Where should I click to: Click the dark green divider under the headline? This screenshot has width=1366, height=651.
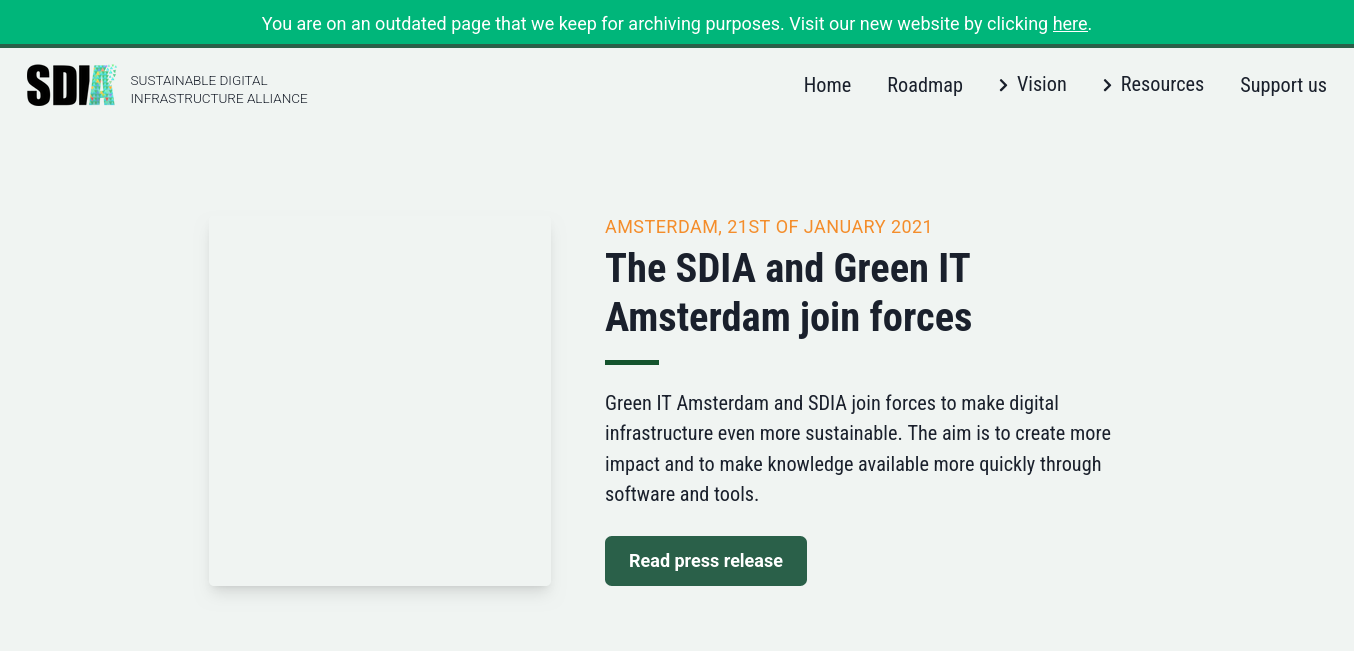click(x=632, y=362)
